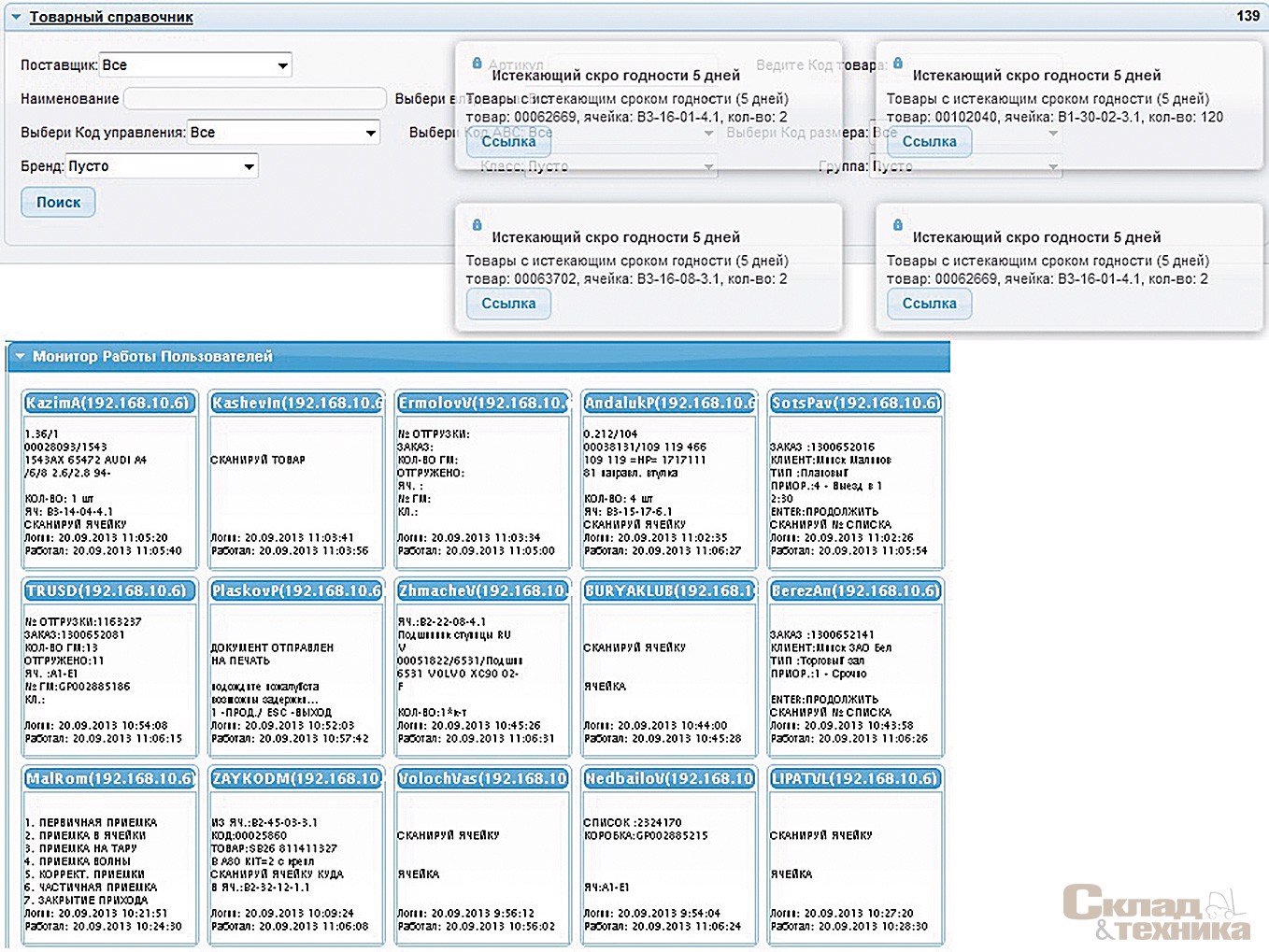Click notification line with товар 00102040, ячейка B1-30-02-3.1
Image resolution: width=1269 pixels, height=952 pixels.
point(1055,118)
